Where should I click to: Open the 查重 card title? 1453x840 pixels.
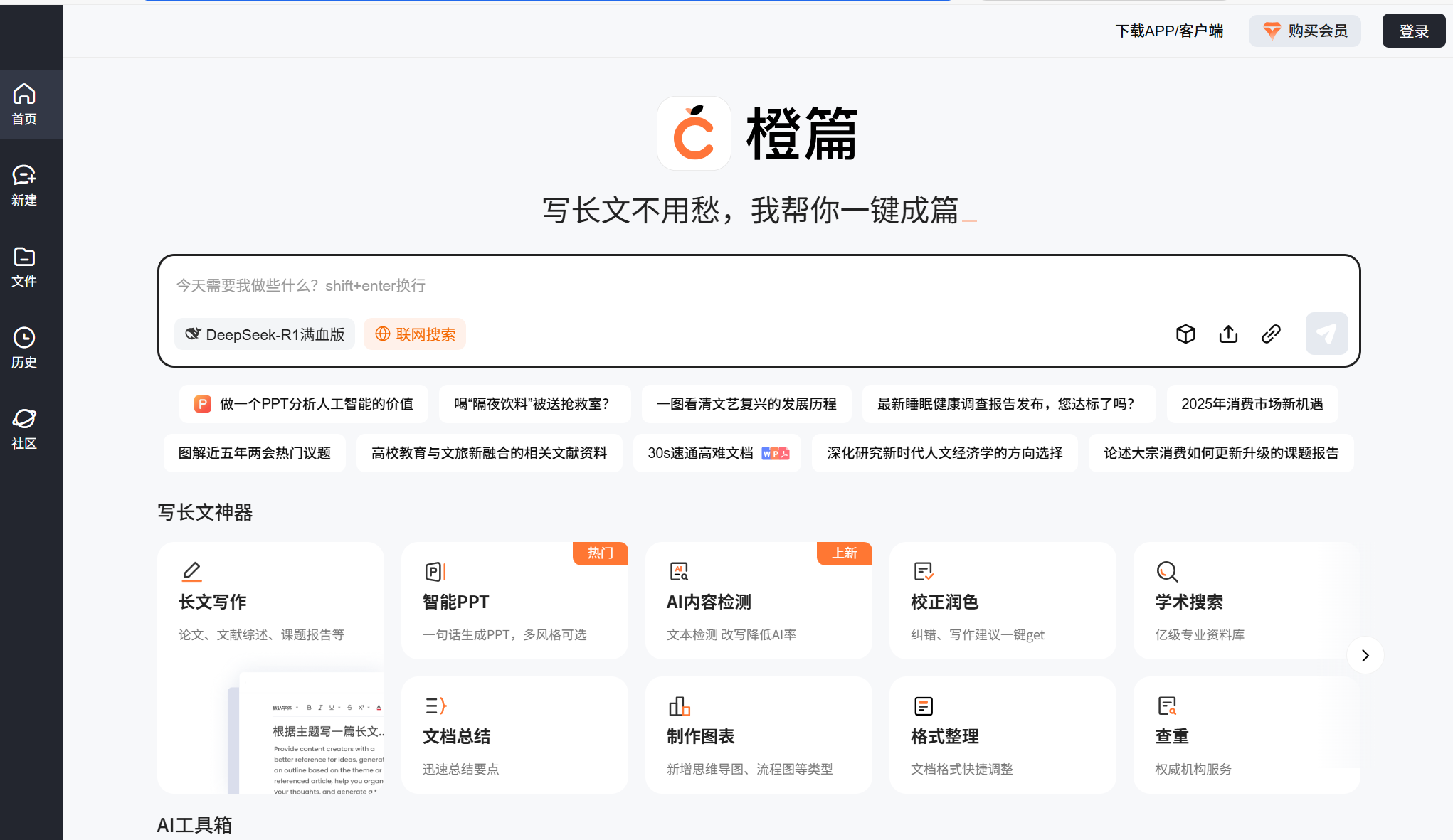pos(1172,736)
